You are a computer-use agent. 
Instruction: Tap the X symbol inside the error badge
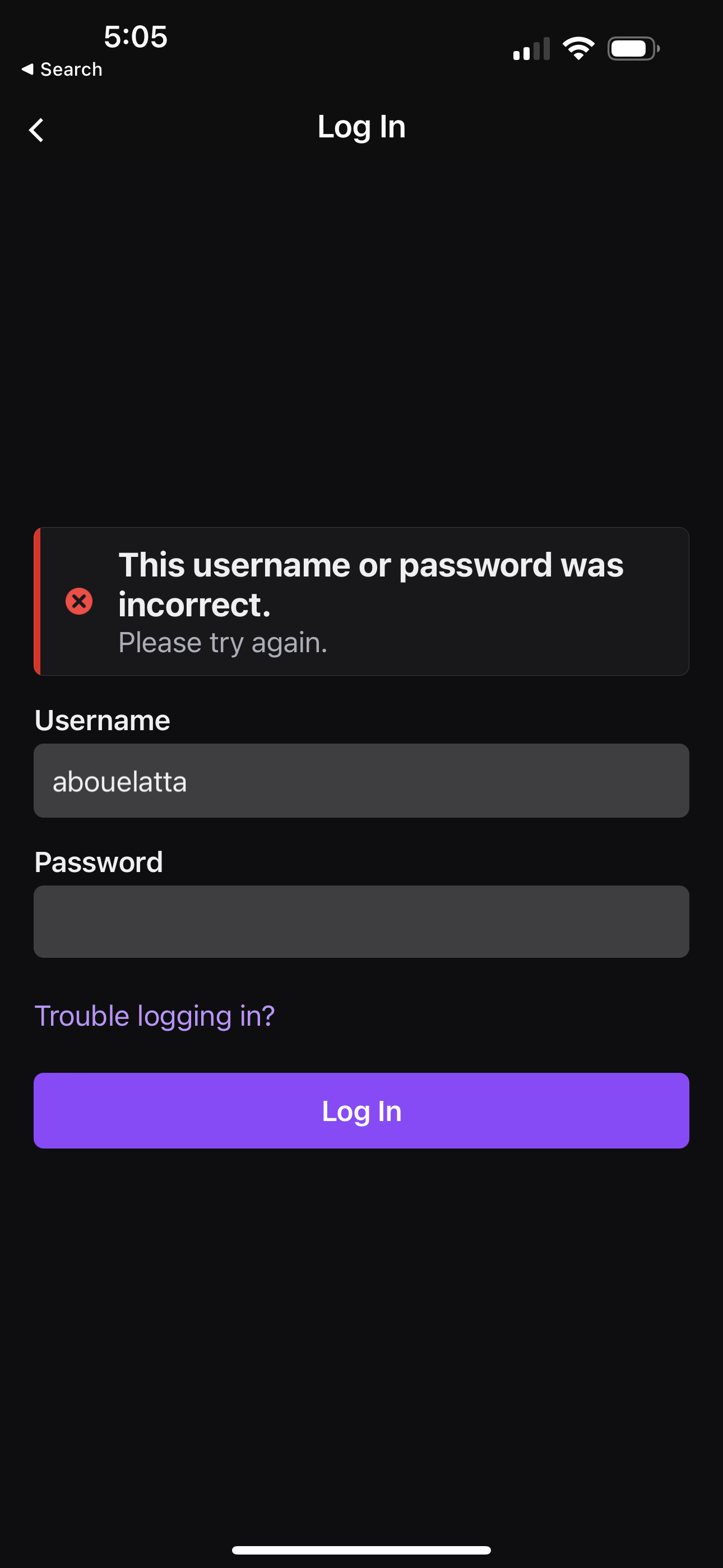click(x=79, y=601)
